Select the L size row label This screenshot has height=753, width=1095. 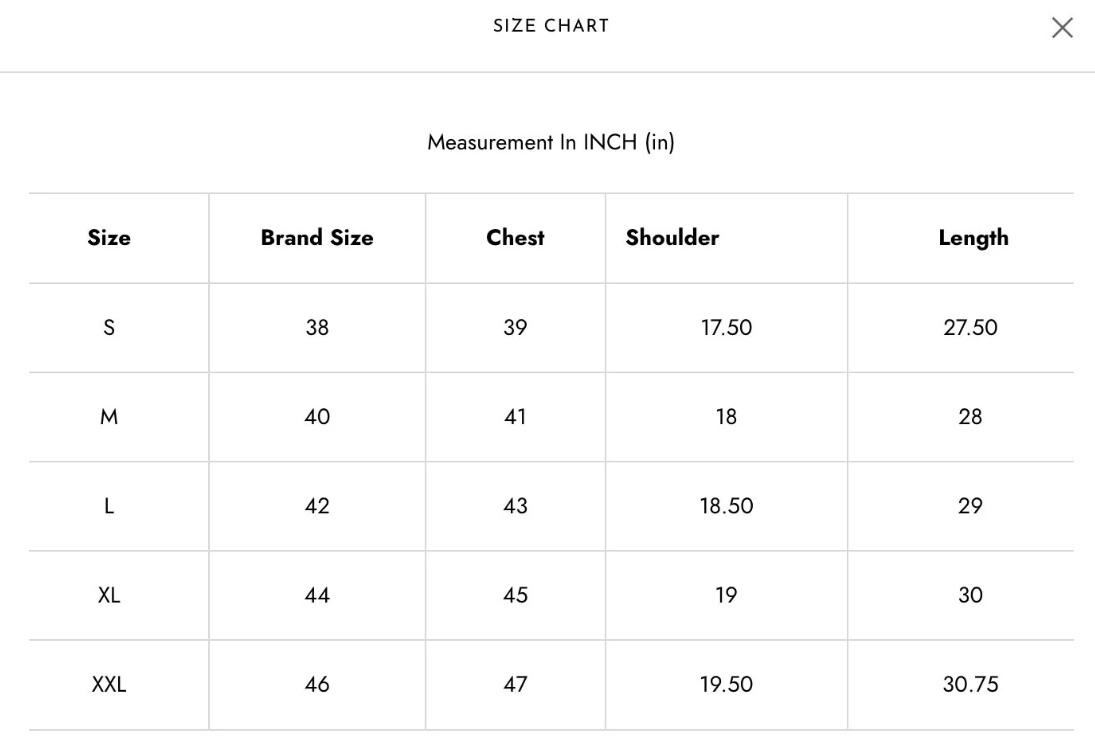click(x=109, y=506)
